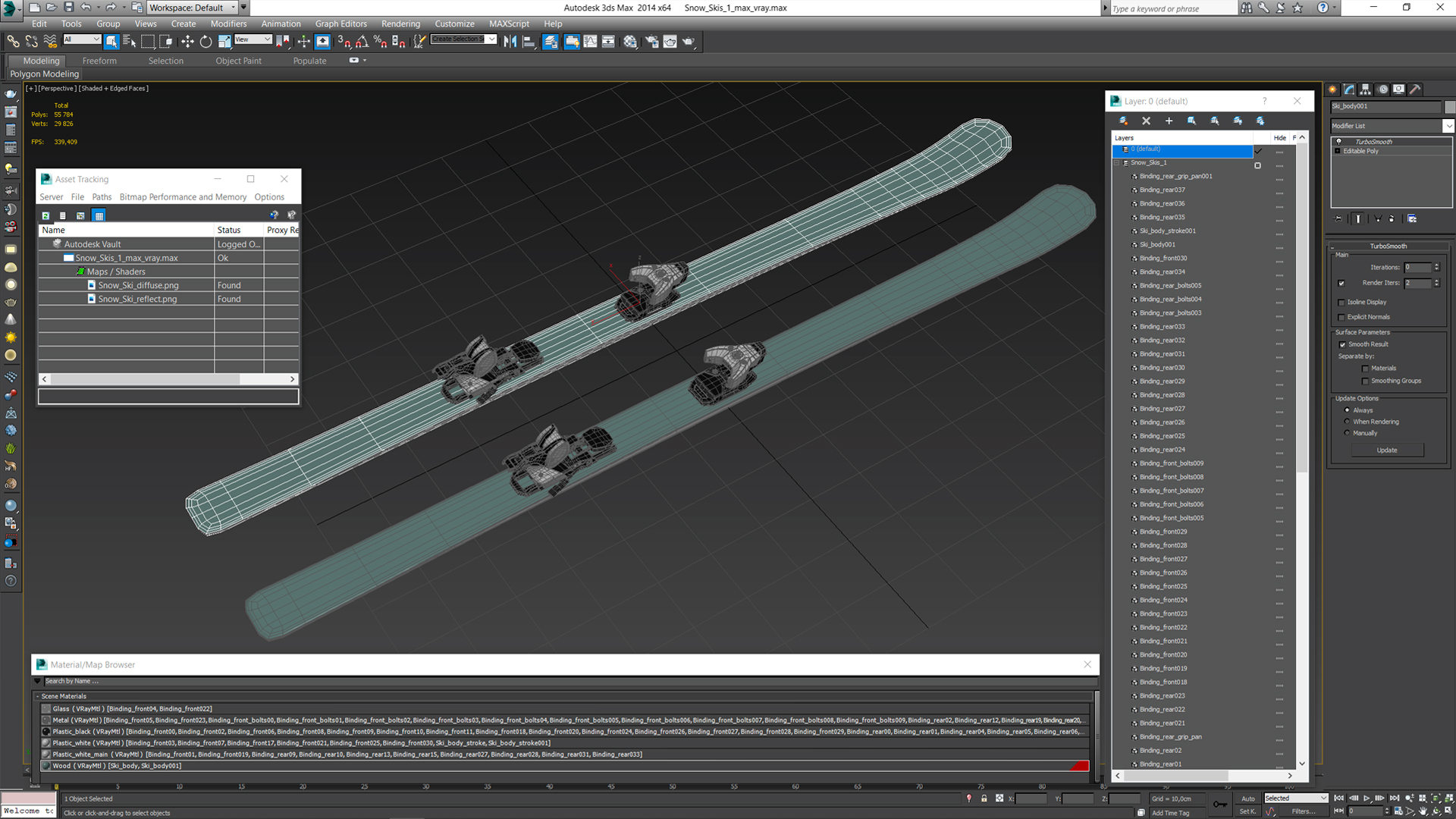1456x819 pixels.
Task: Click the Mirror tool icon
Action: [510, 41]
